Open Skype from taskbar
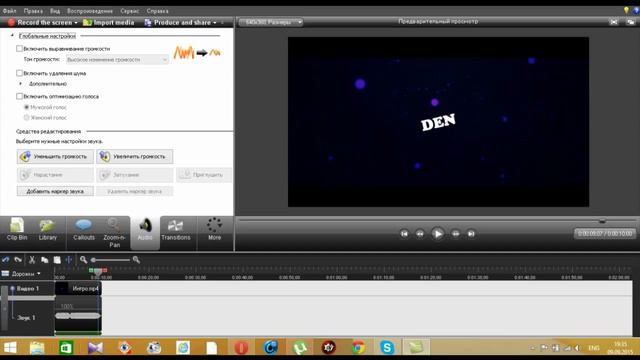Screen dimensions: 640x360 [x=387, y=347]
